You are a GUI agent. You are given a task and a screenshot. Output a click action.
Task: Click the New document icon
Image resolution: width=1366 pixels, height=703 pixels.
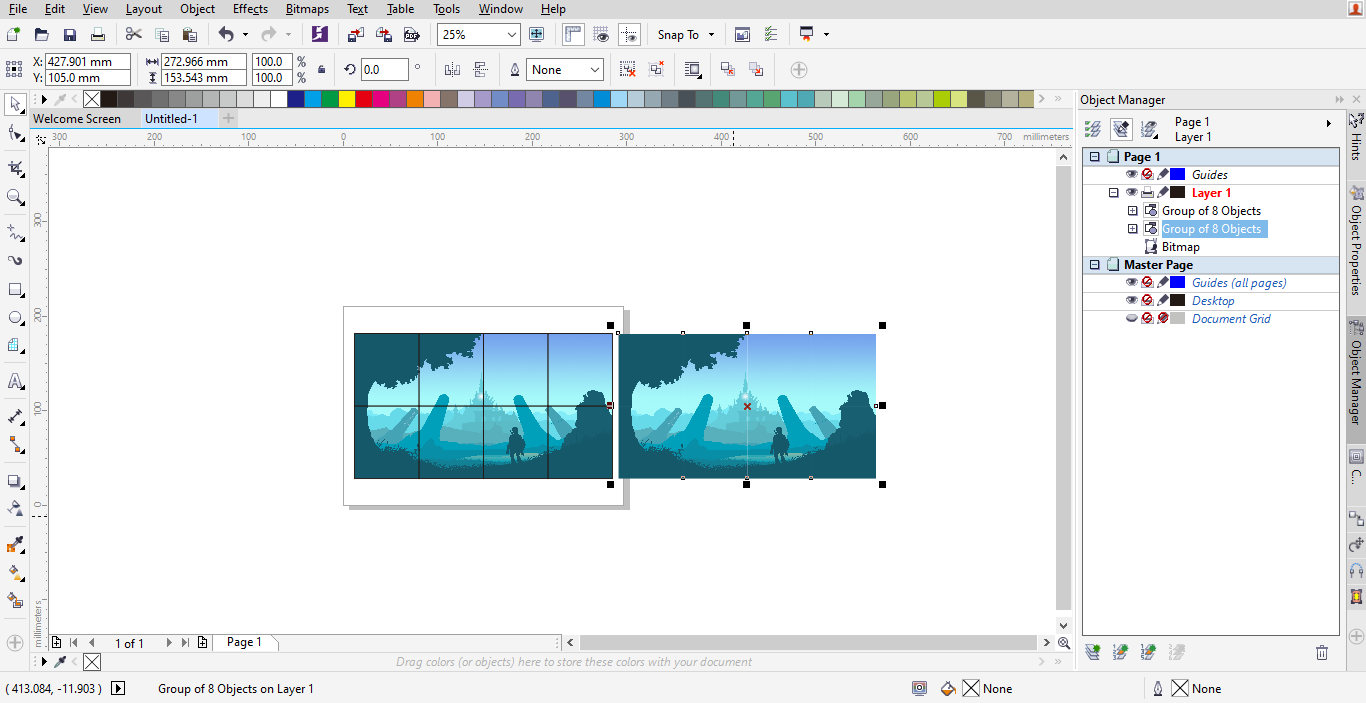tap(13, 34)
